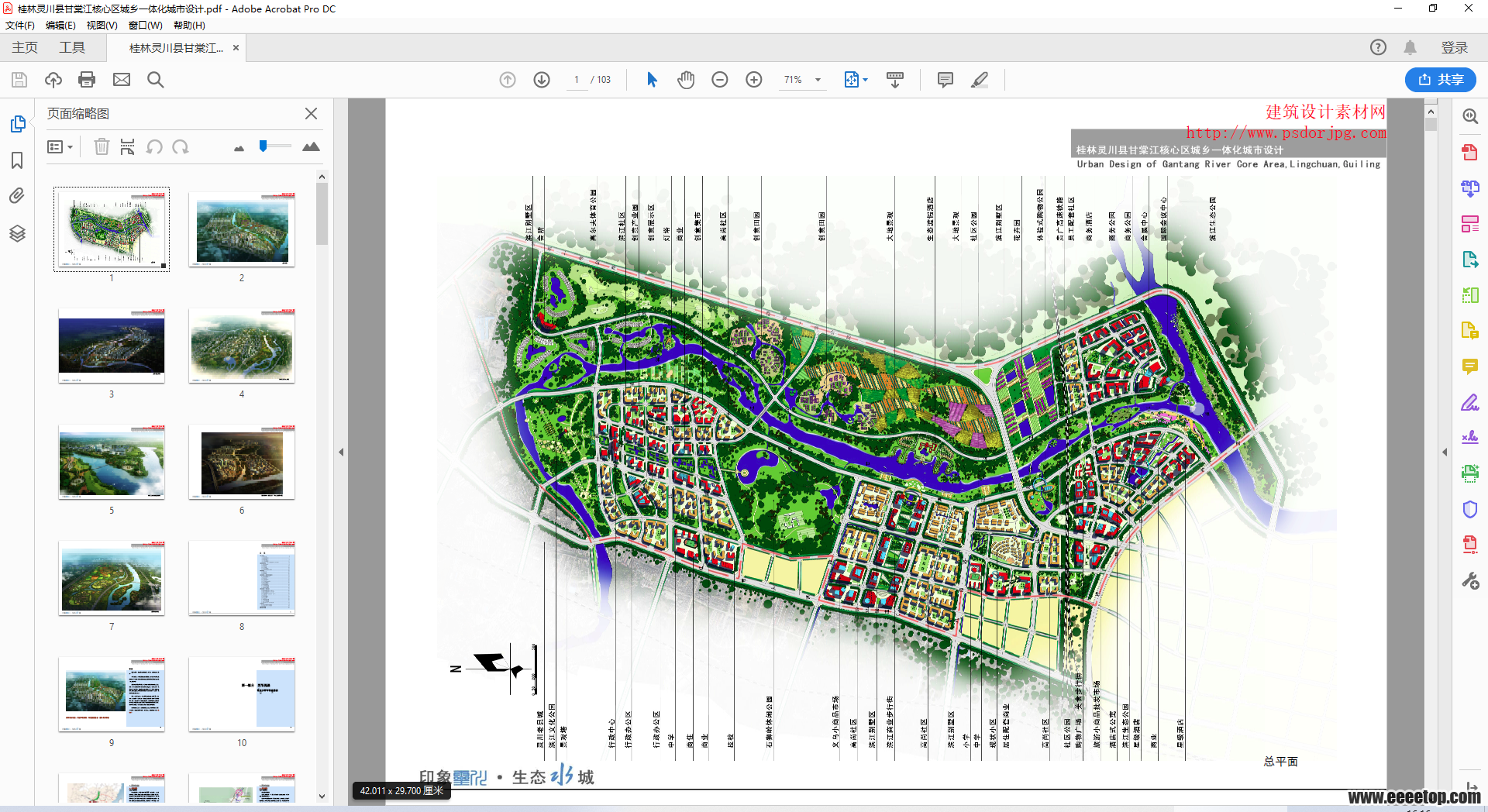
Task: Activate the hand pan tool
Action: pyautogui.click(x=686, y=80)
